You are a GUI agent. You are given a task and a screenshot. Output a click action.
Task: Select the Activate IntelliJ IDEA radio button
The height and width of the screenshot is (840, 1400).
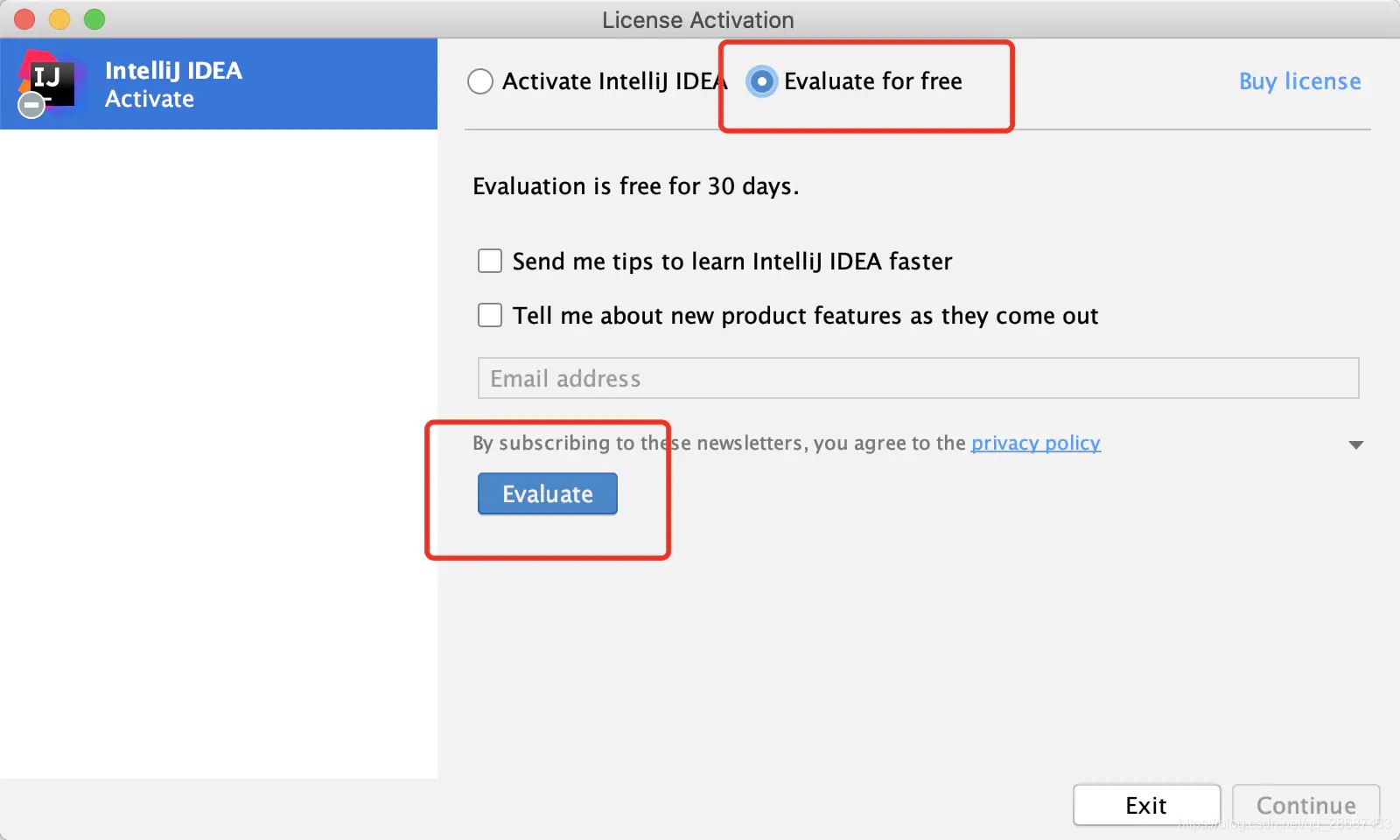pos(480,81)
